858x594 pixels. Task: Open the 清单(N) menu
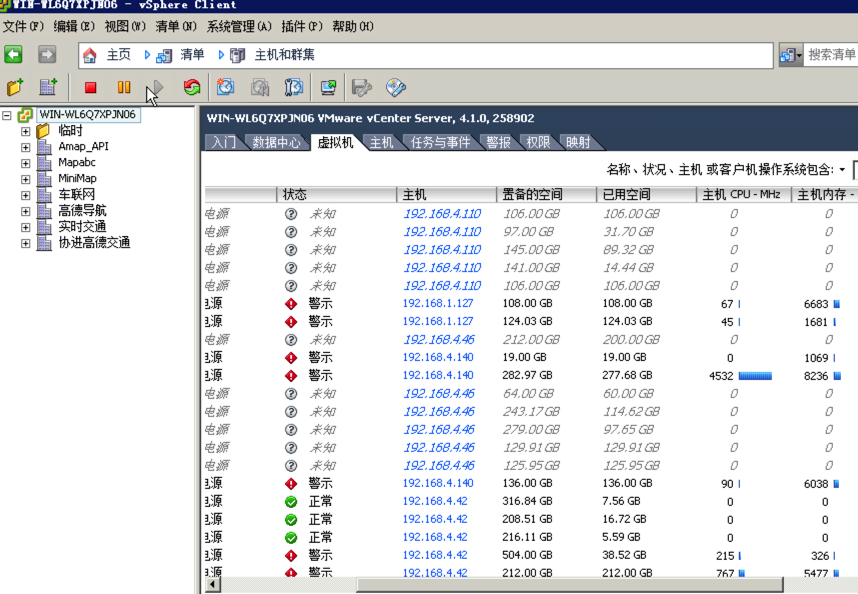click(176, 26)
